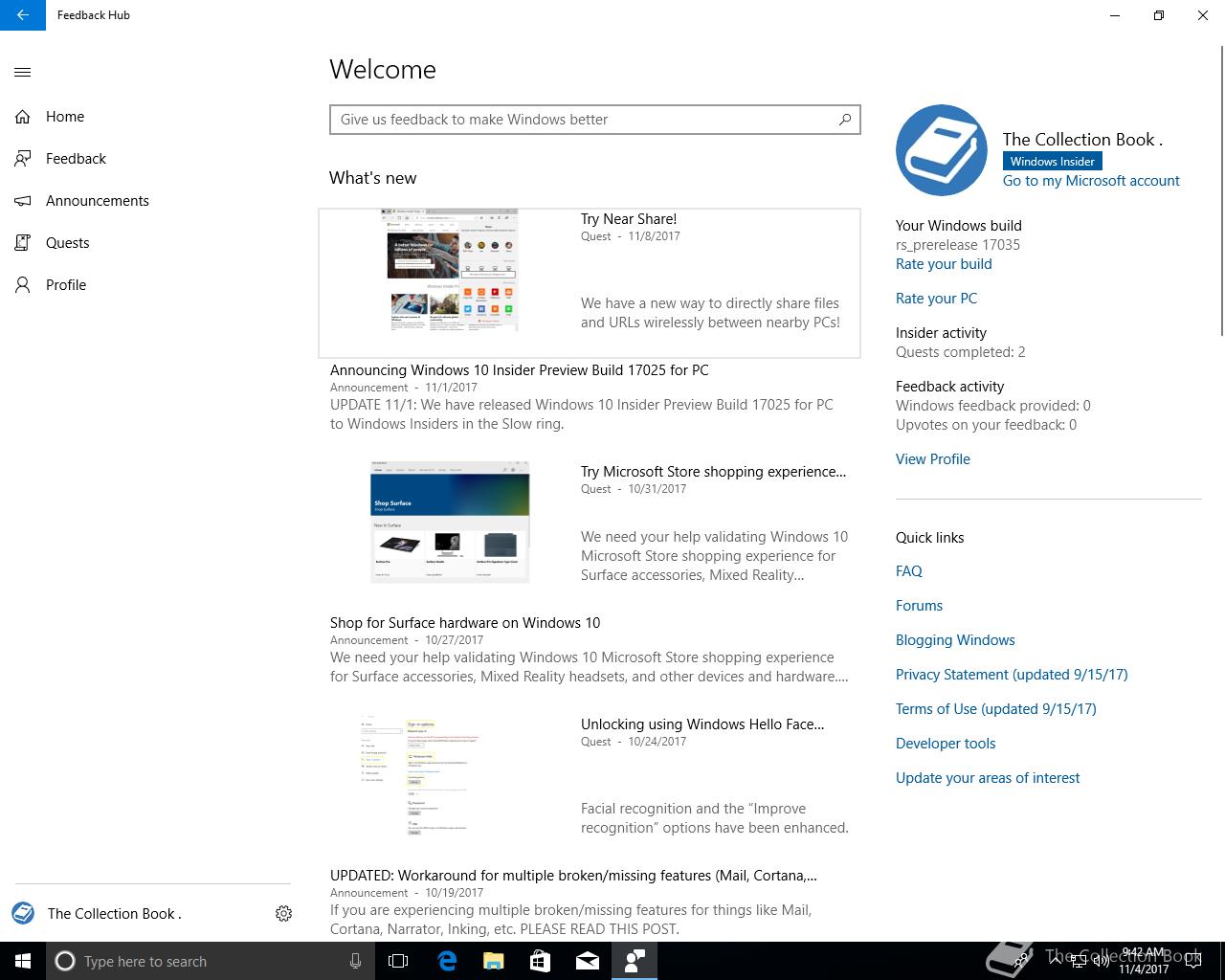Open View Profile link
The height and width of the screenshot is (980, 1225).
(x=933, y=459)
